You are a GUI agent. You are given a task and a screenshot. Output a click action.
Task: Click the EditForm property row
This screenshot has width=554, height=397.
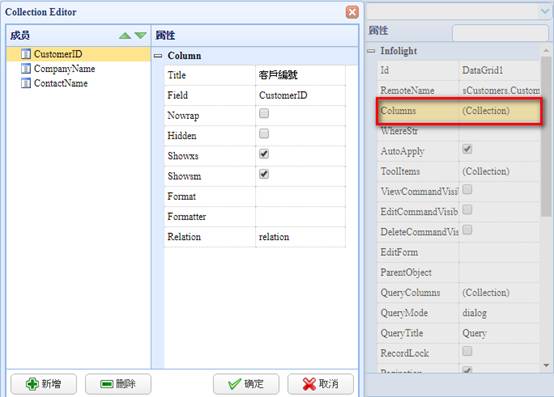click(459, 252)
